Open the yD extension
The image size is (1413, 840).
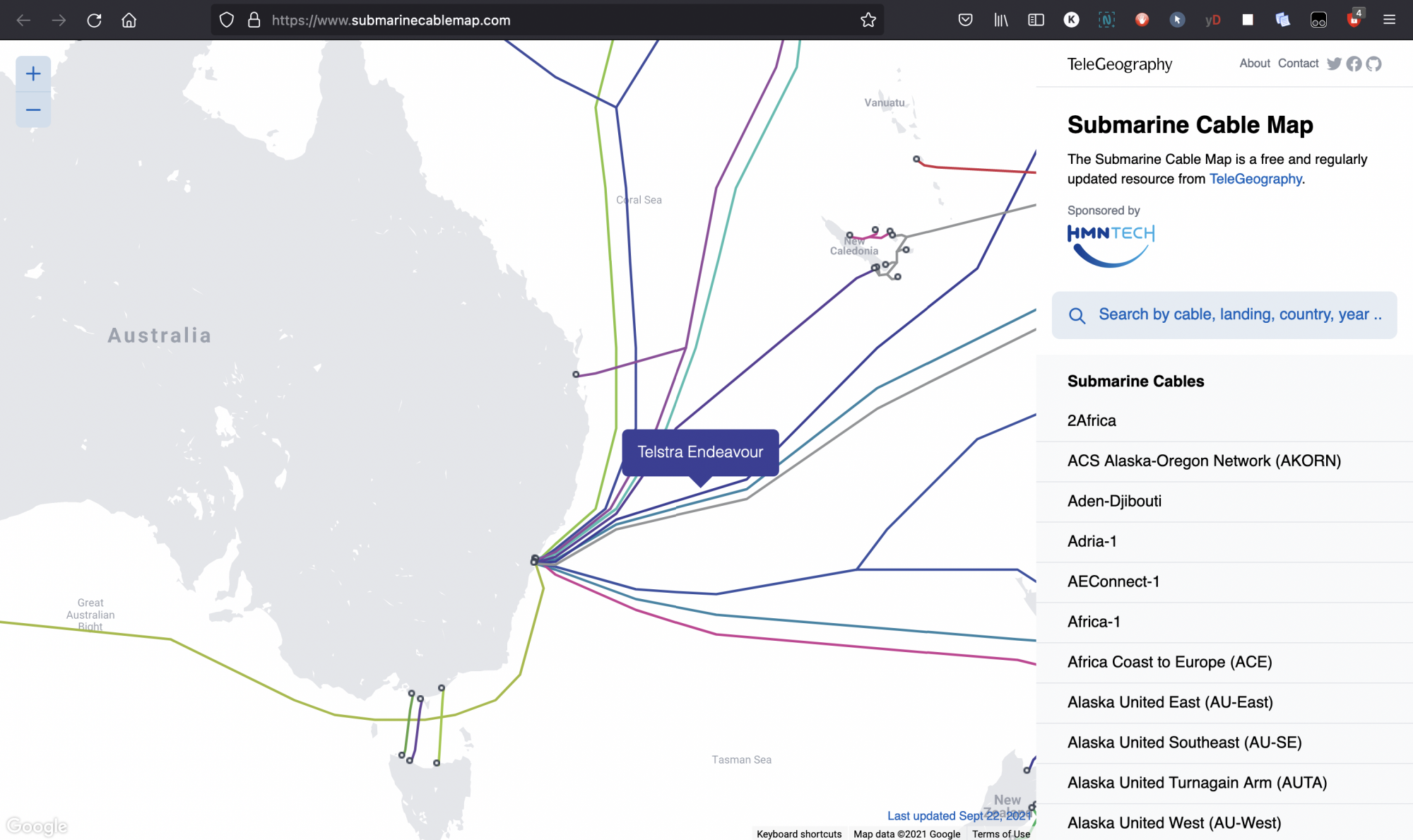pos(1212,20)
